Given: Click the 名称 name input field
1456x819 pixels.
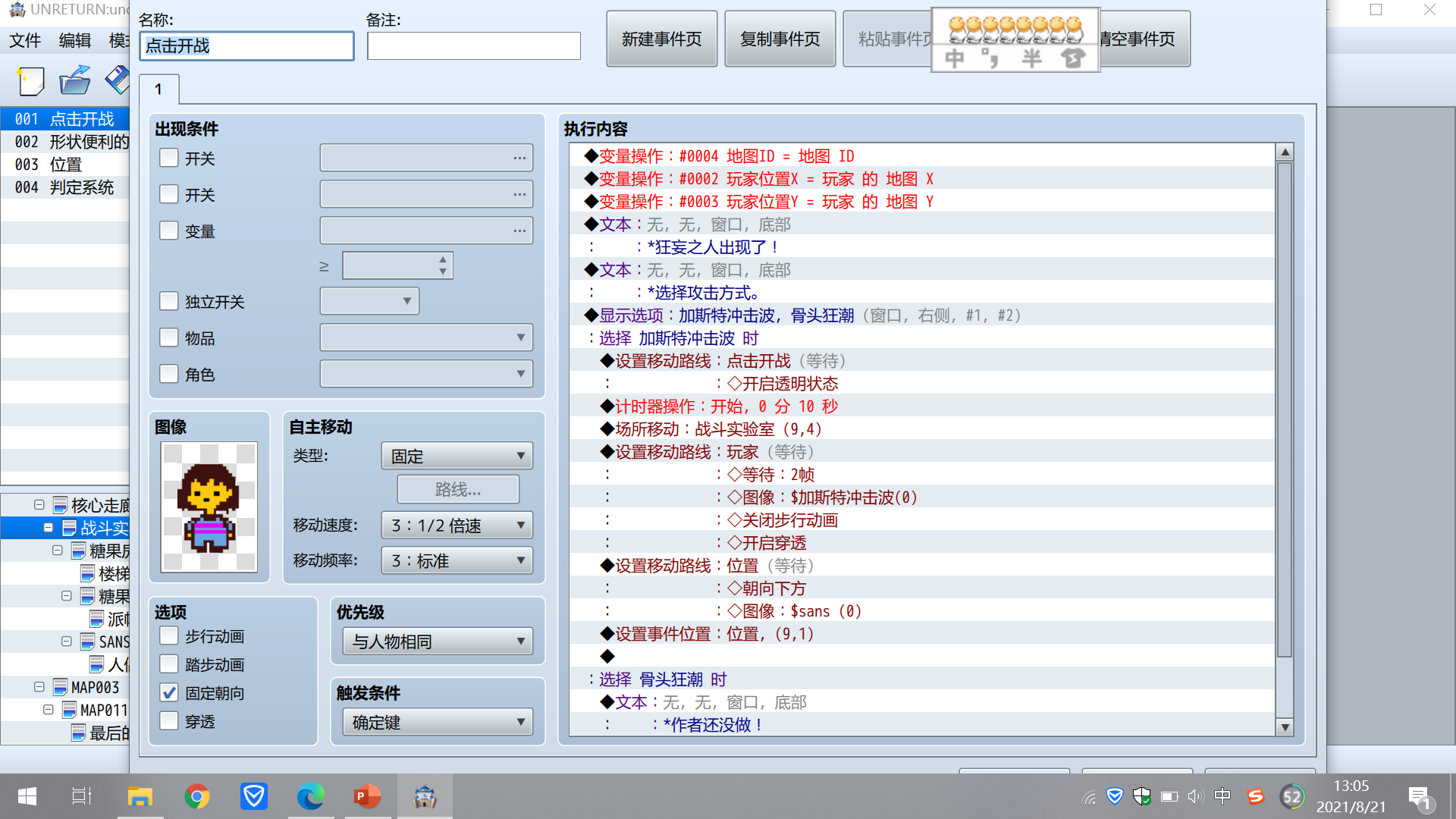Looking at the screenshot, I should tap(247, 45).
